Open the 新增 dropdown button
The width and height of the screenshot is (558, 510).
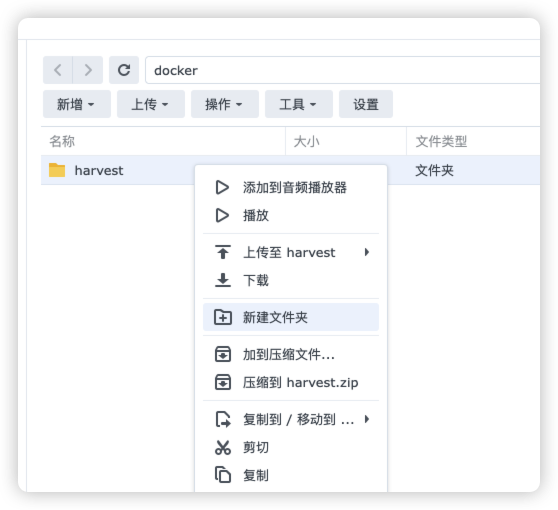click(x=77, y=104)
